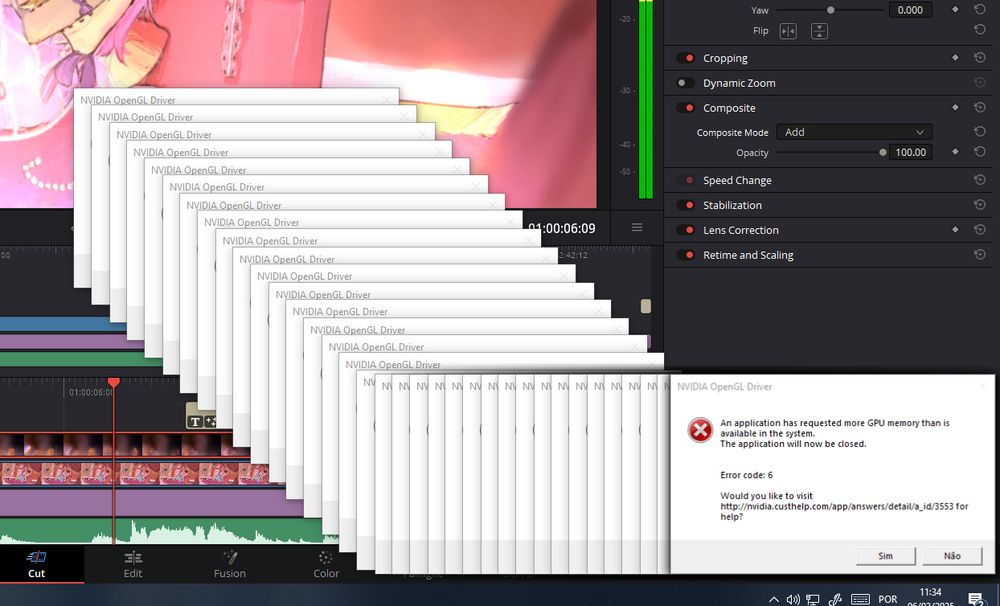This screenshot has height=606, width=1000.
Task: Open the Composite Mode dropdown showing Add
Action: pos(854,132)
